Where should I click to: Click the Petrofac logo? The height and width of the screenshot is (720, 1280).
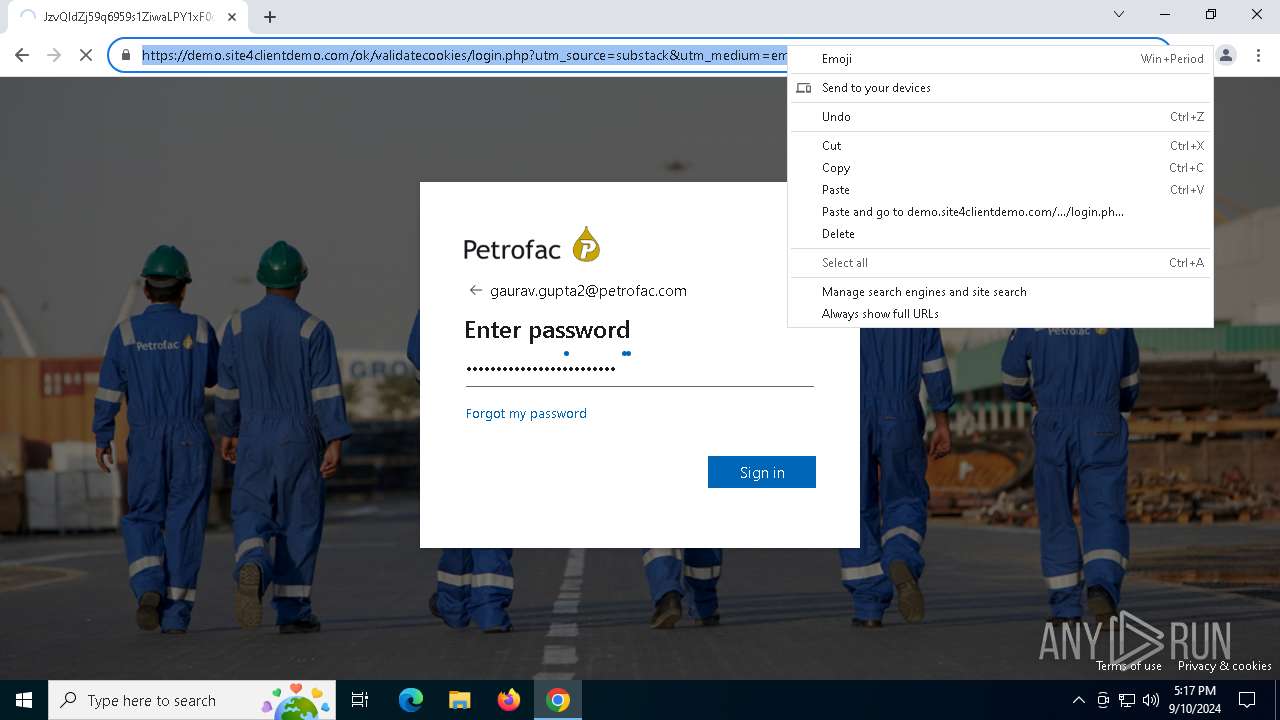pyautogui.click(x=532, y=246)
